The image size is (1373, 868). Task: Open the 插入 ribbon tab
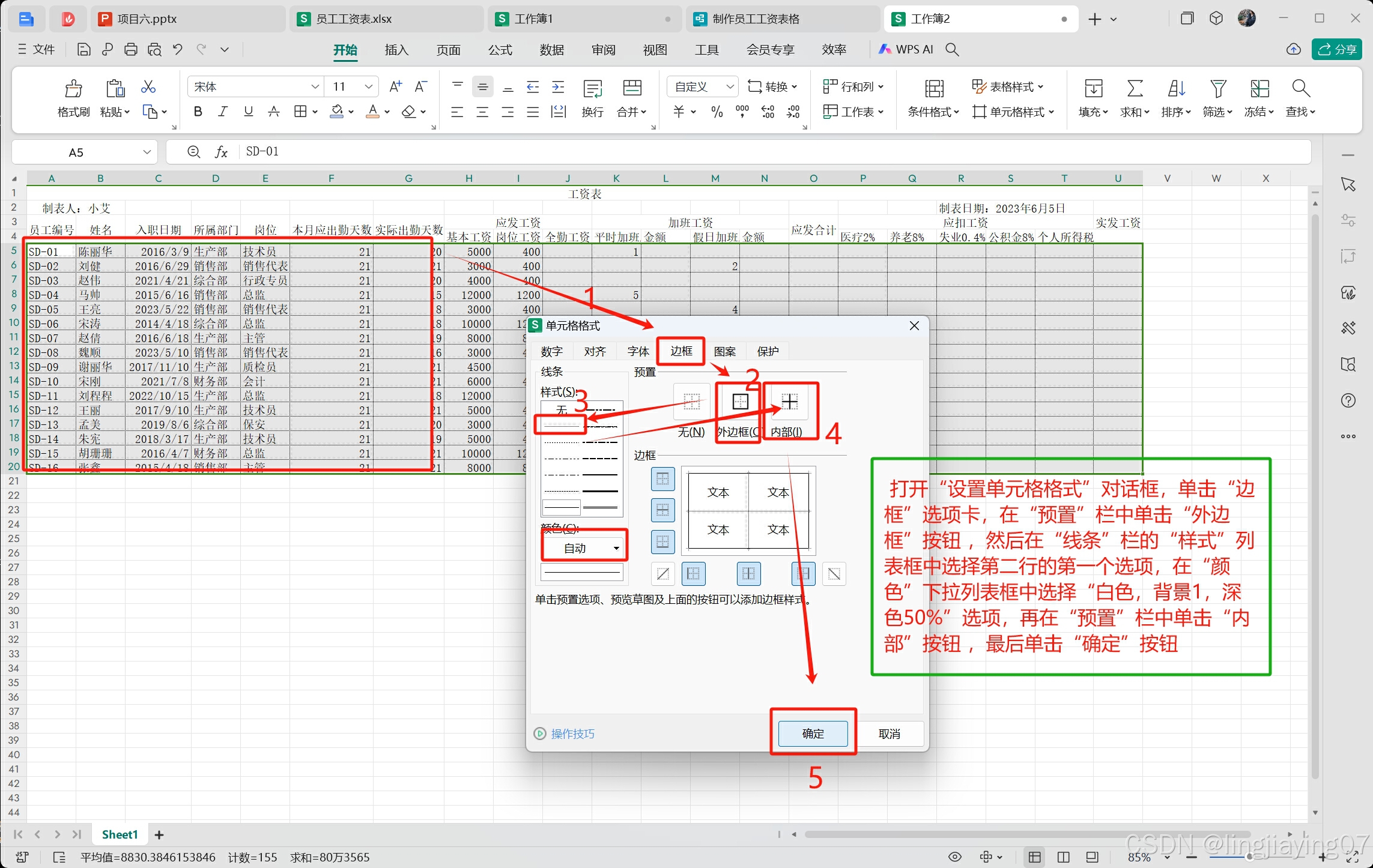396,50
